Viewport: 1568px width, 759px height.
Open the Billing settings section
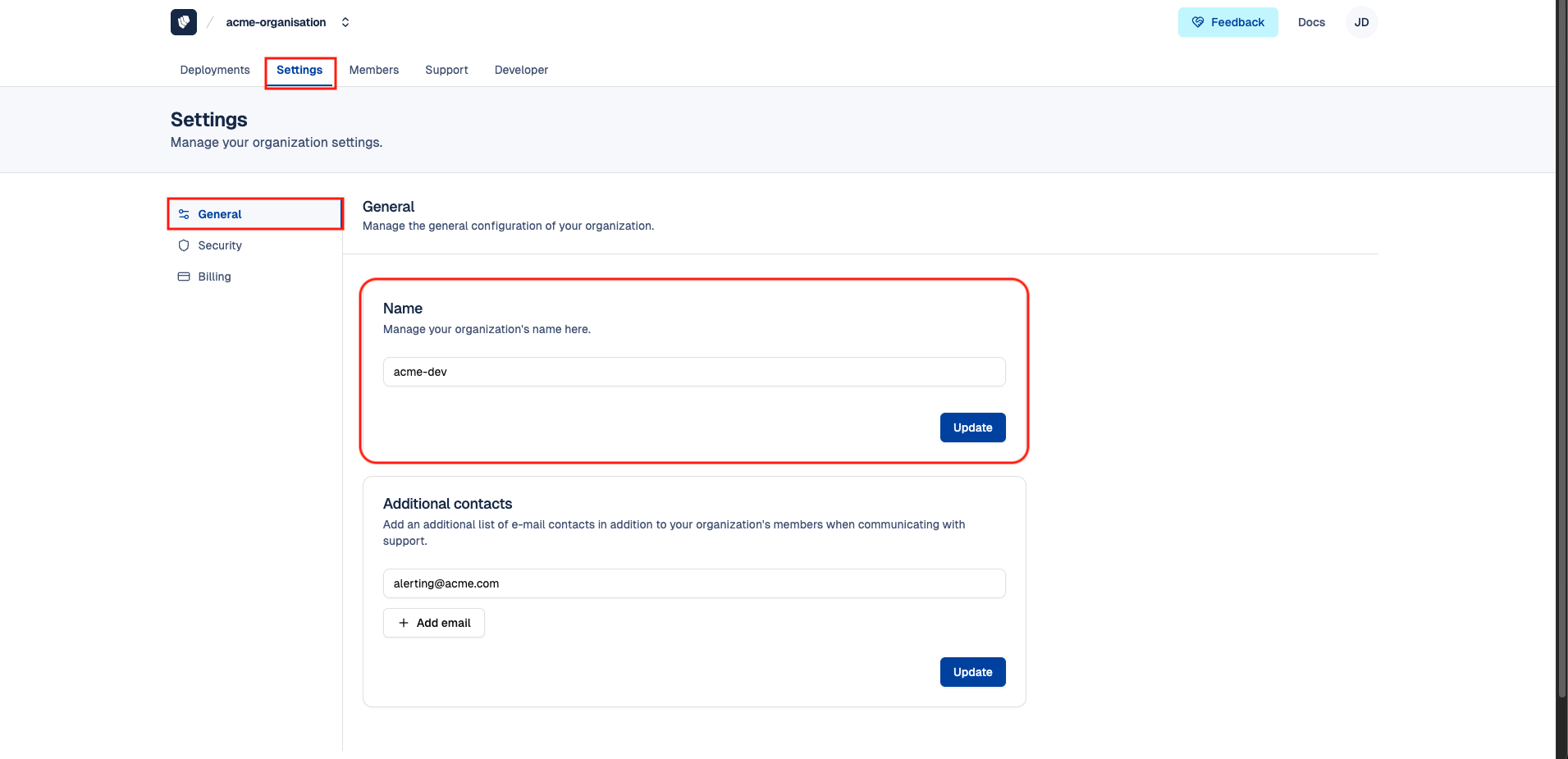[215, 277]
